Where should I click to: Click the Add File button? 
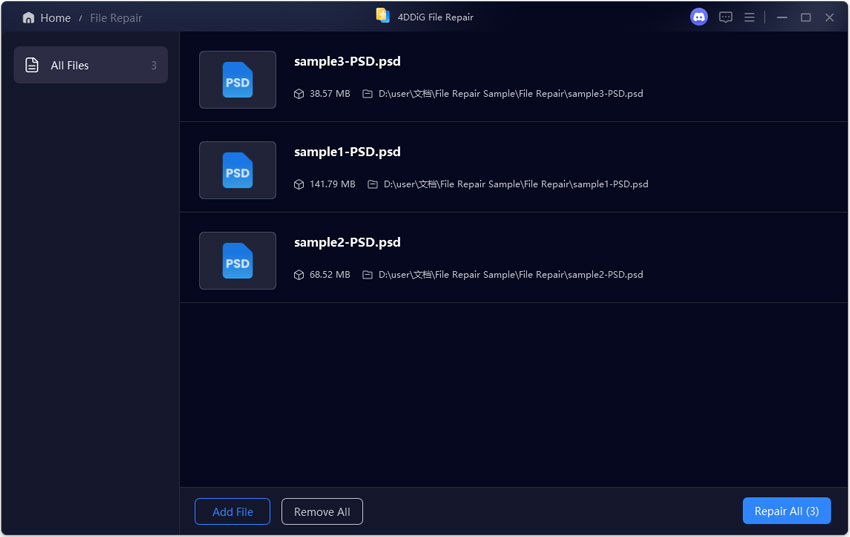(233, 512)
